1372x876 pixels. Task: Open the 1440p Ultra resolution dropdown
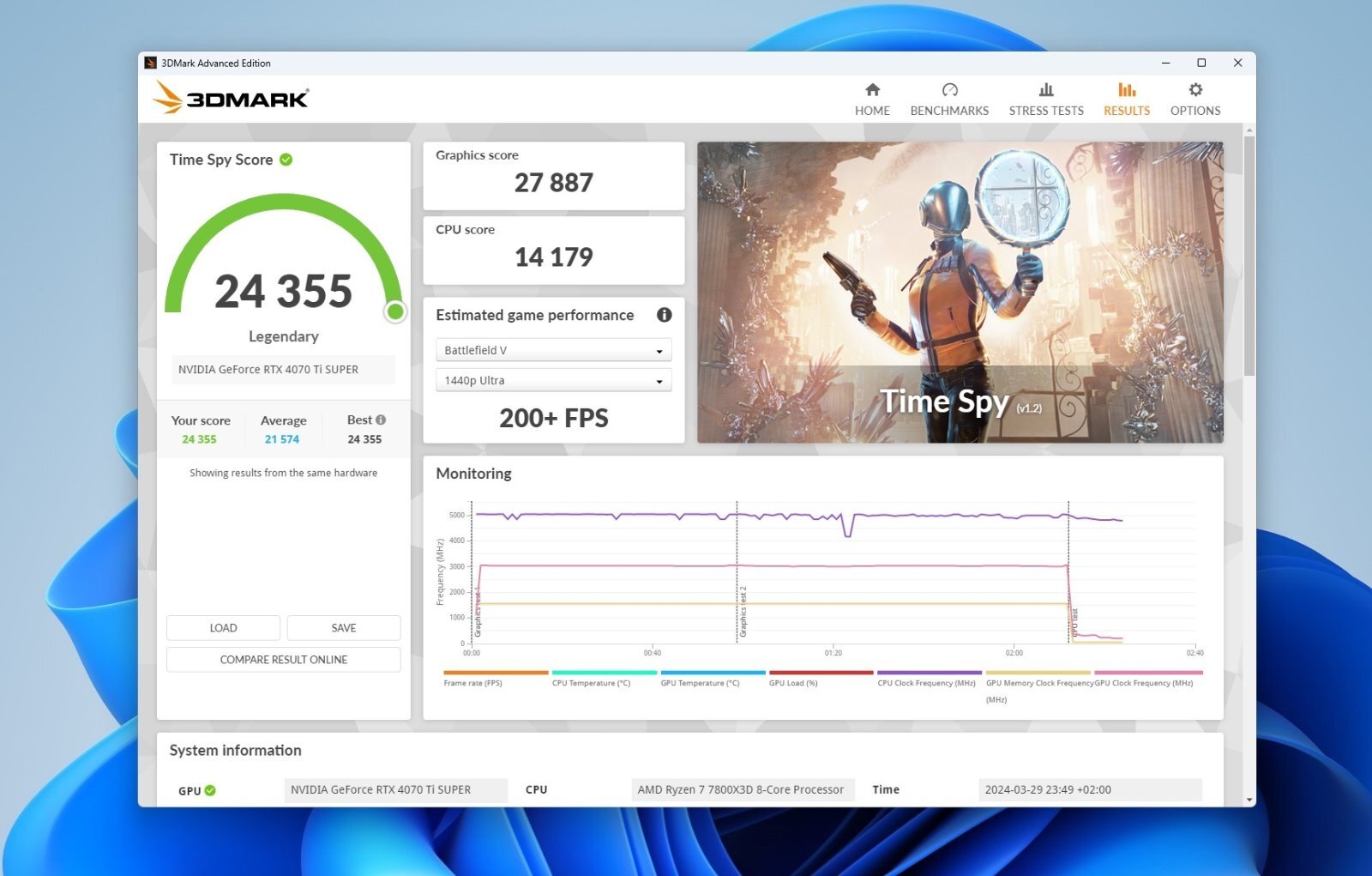[x=554, y=380]
